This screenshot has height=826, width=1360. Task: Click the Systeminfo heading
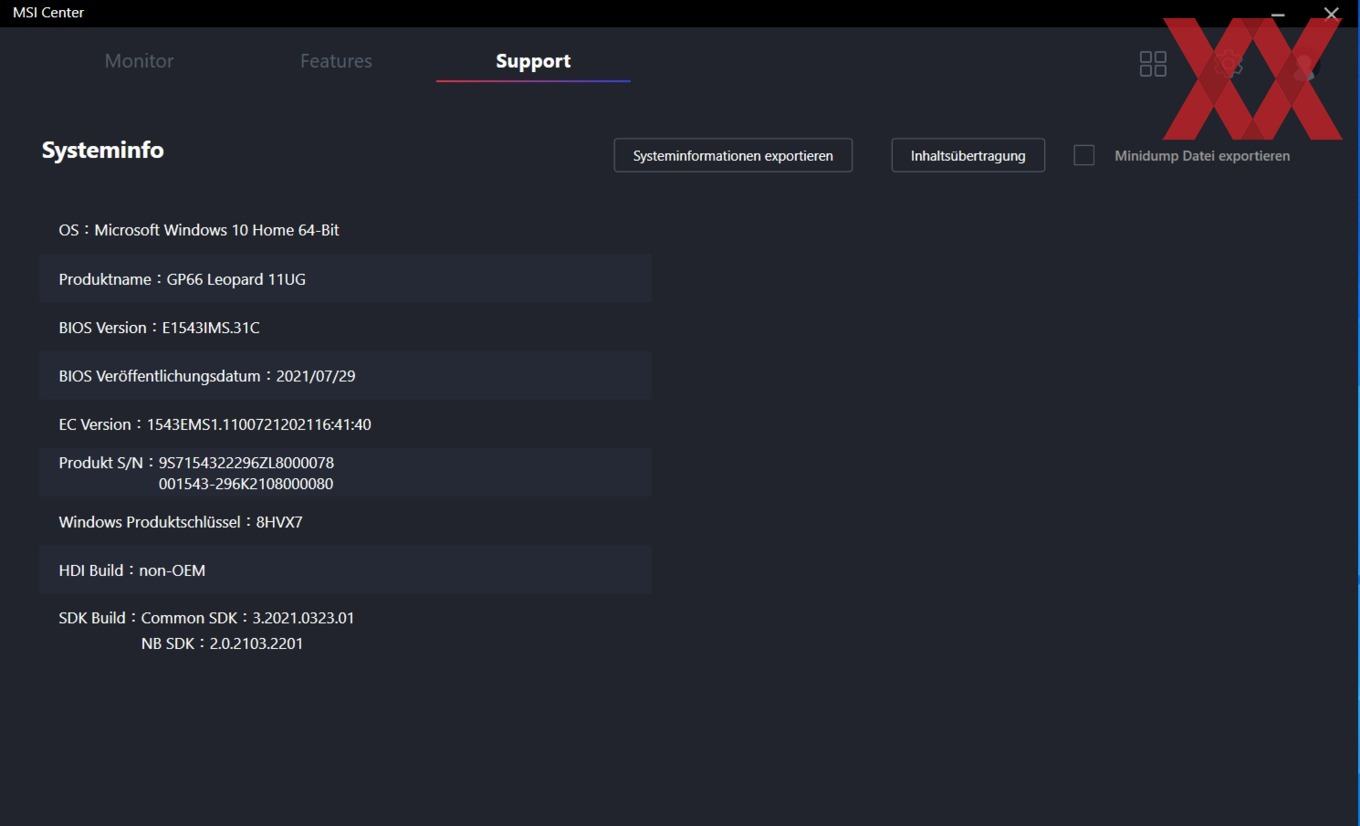pyautogui.click(x=103, y=150)
